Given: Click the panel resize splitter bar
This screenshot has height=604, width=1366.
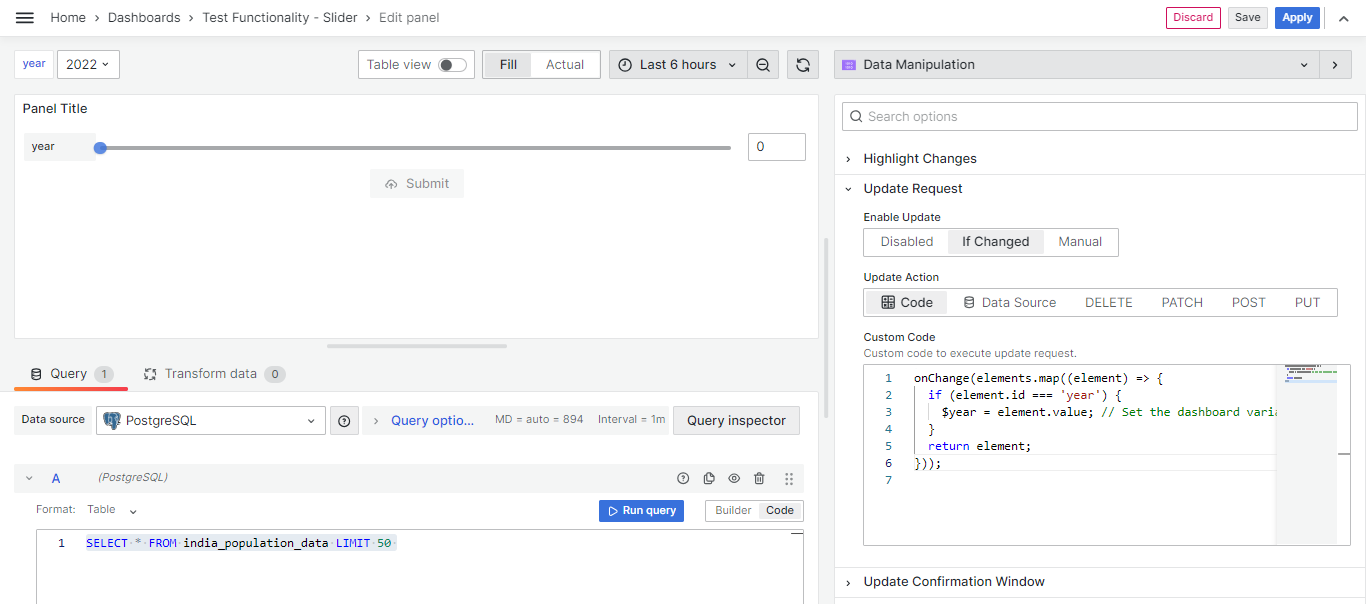Looking at the screenshot, I should (x=417, y=346).
